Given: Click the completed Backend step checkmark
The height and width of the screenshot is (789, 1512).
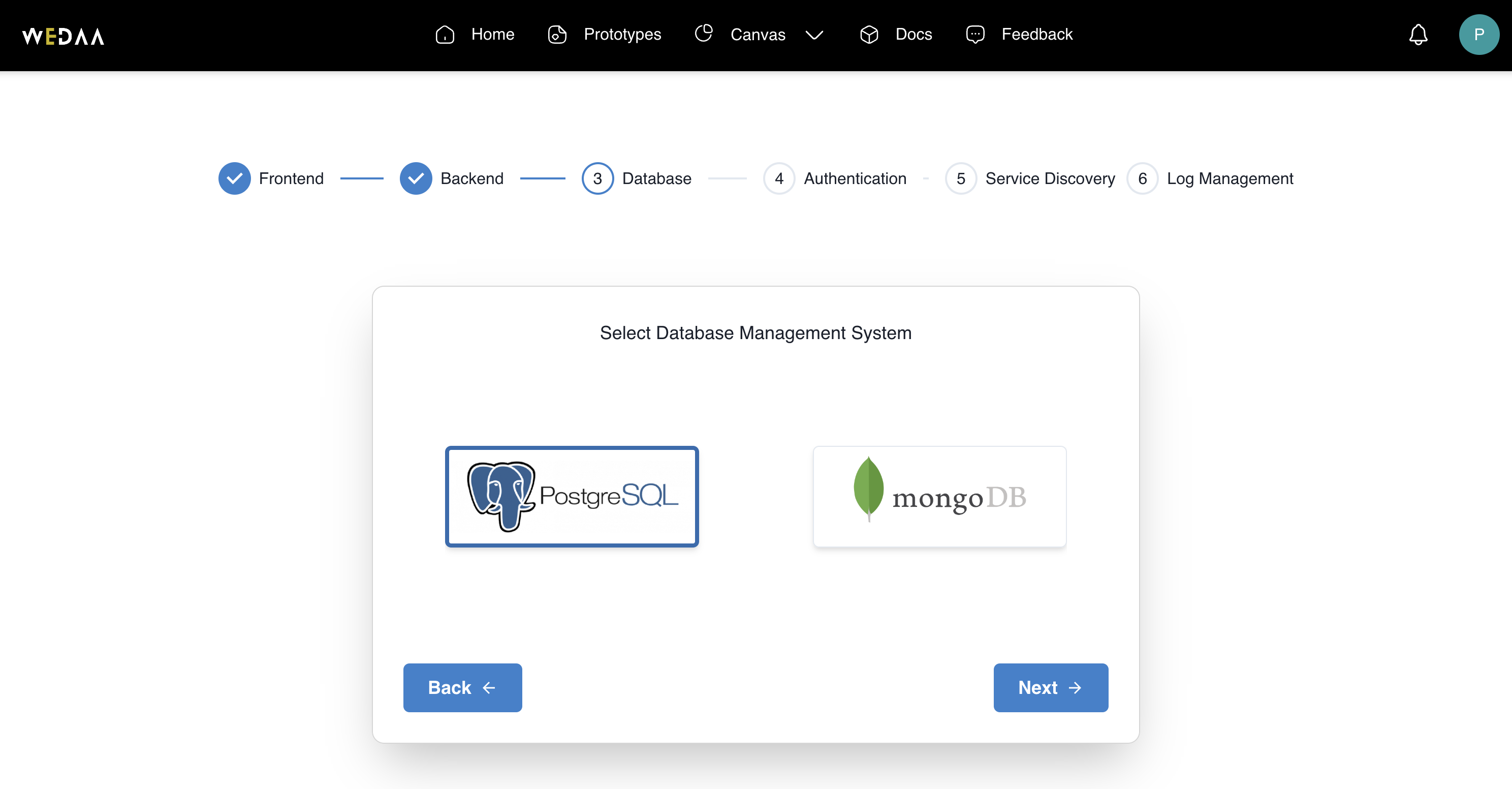Looking at the screenshot, I should tap(416, 178).
